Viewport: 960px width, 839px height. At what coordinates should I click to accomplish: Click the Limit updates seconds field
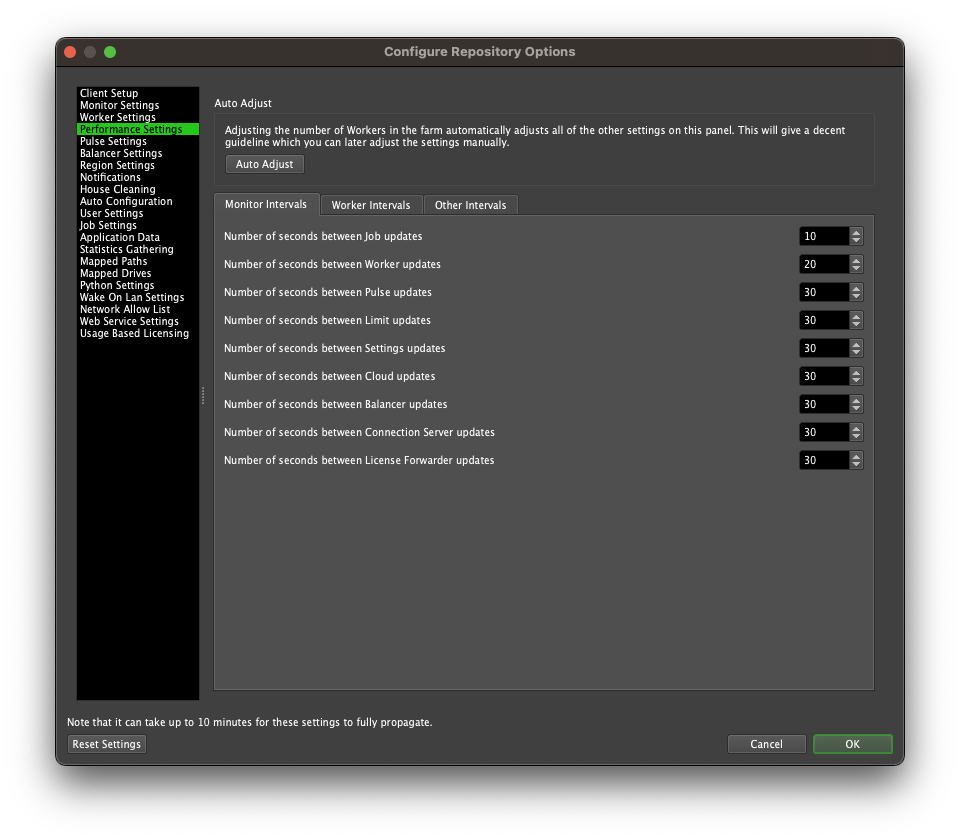pos(823,321)
